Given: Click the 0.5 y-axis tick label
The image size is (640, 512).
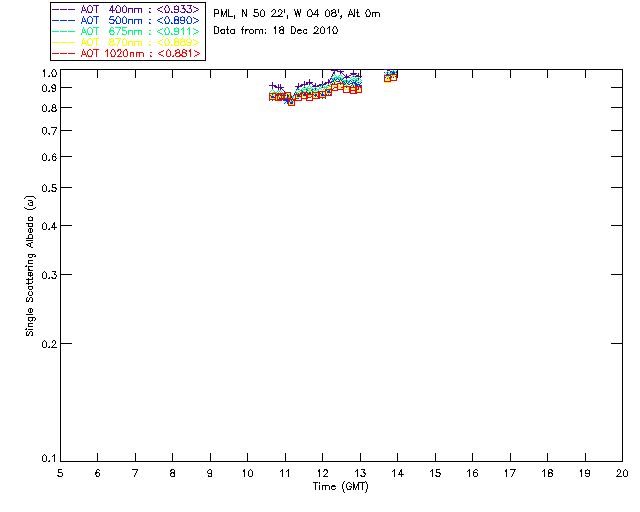Looking at the screenshot, I should [49, 188].
